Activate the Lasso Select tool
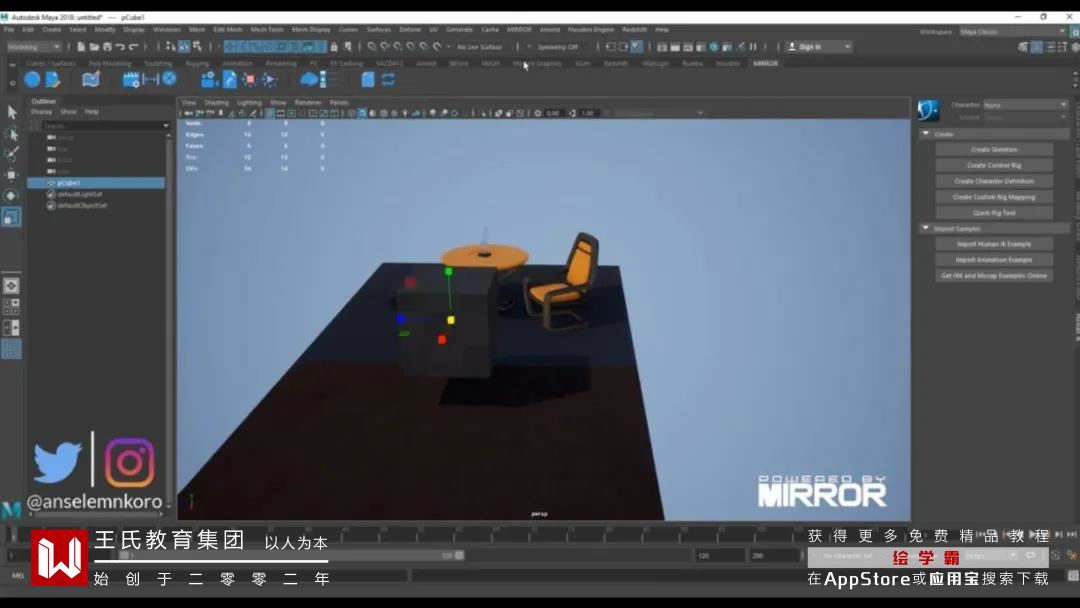The height and width of the screenshot is (608, 1080). point(12,134)
